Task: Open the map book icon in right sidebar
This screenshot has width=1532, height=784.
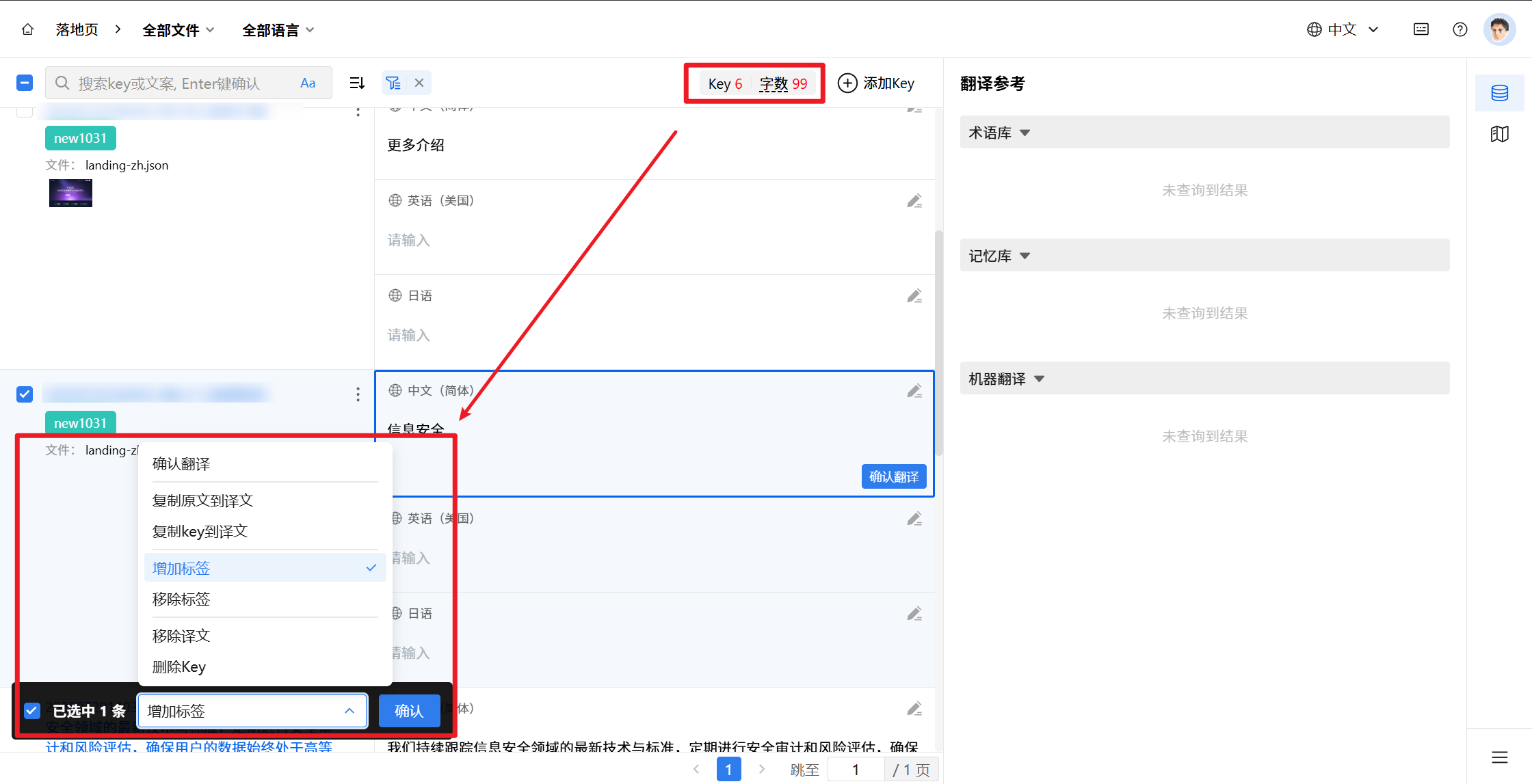Action: [x=1499, y=134]
